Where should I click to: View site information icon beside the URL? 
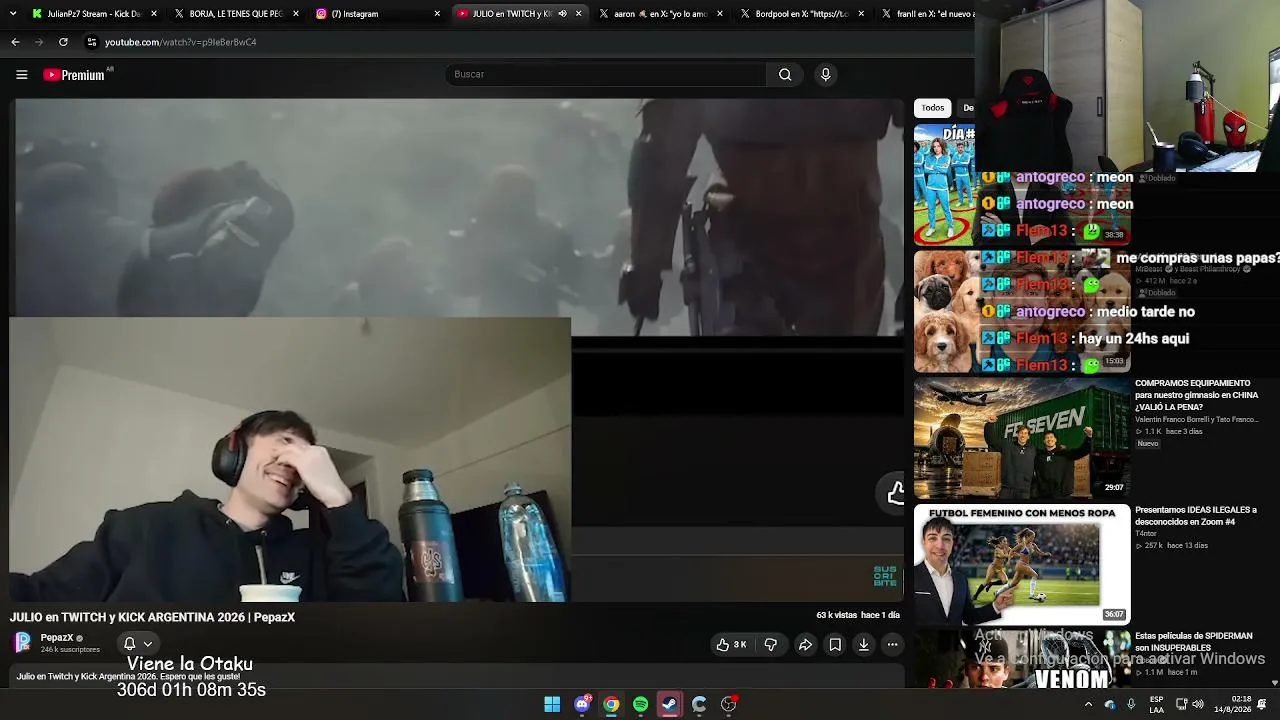(92, 42)
